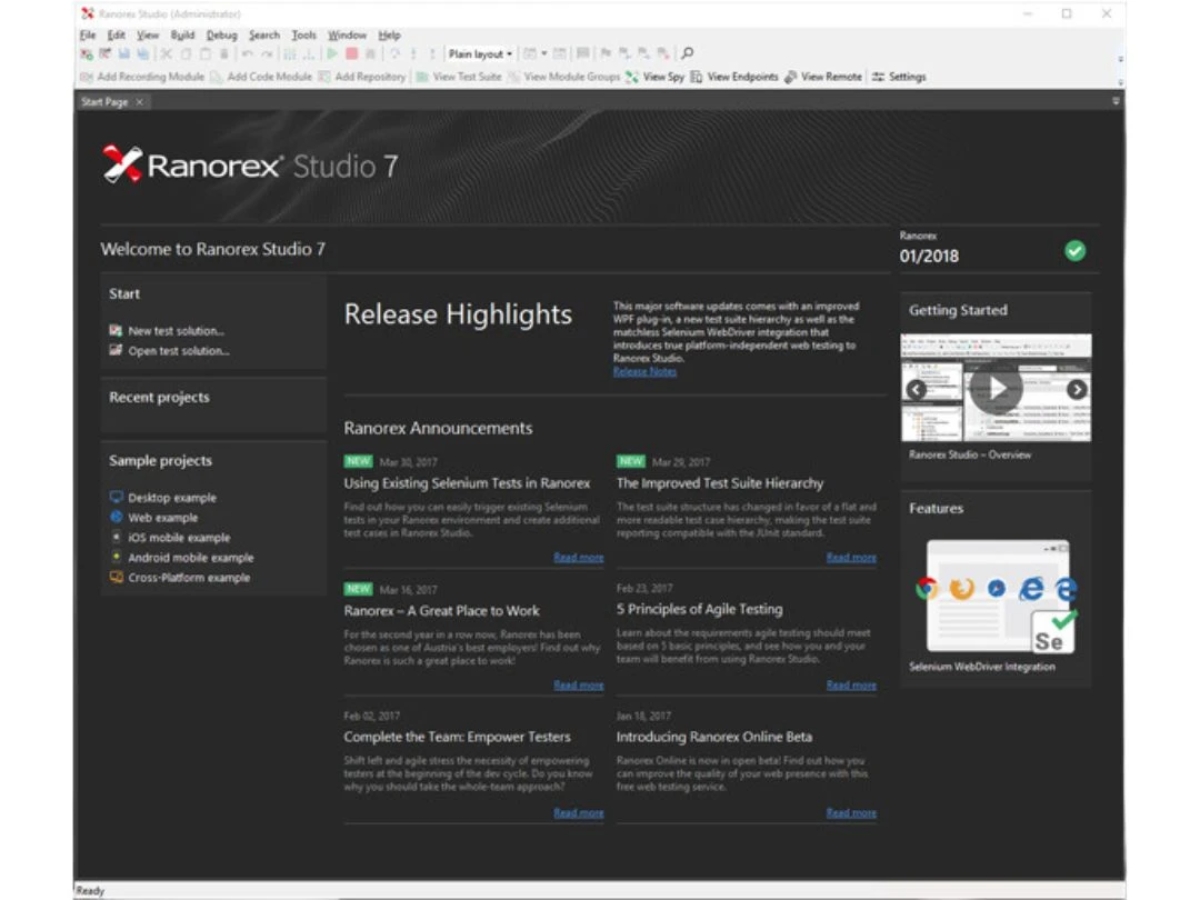Click Add Recording Module toolbar item
1200x900 pixels.
click(x=142, y=77)
